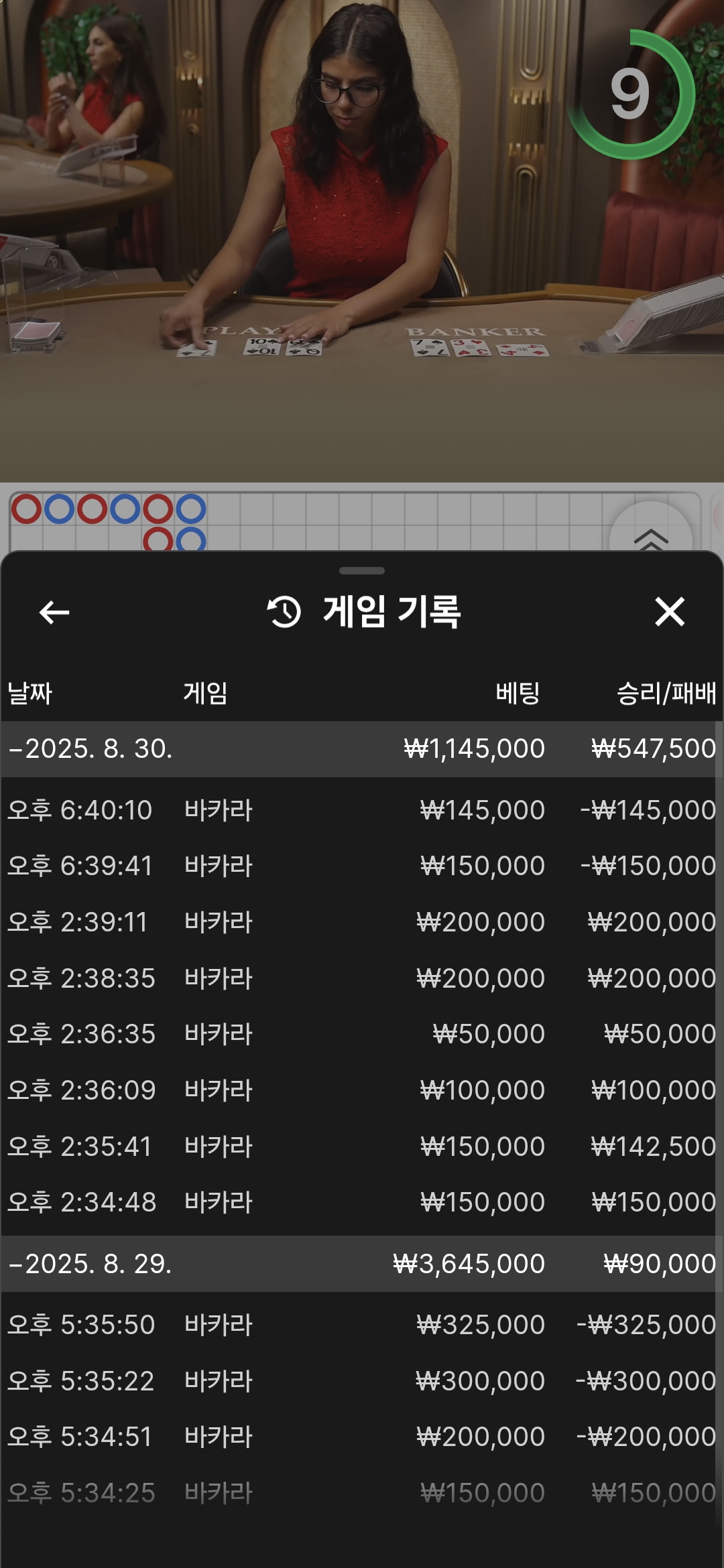Open the 오후 6:39:41 바카라 record
Screen dimensions: 724x1568
[x=362, y=866]
